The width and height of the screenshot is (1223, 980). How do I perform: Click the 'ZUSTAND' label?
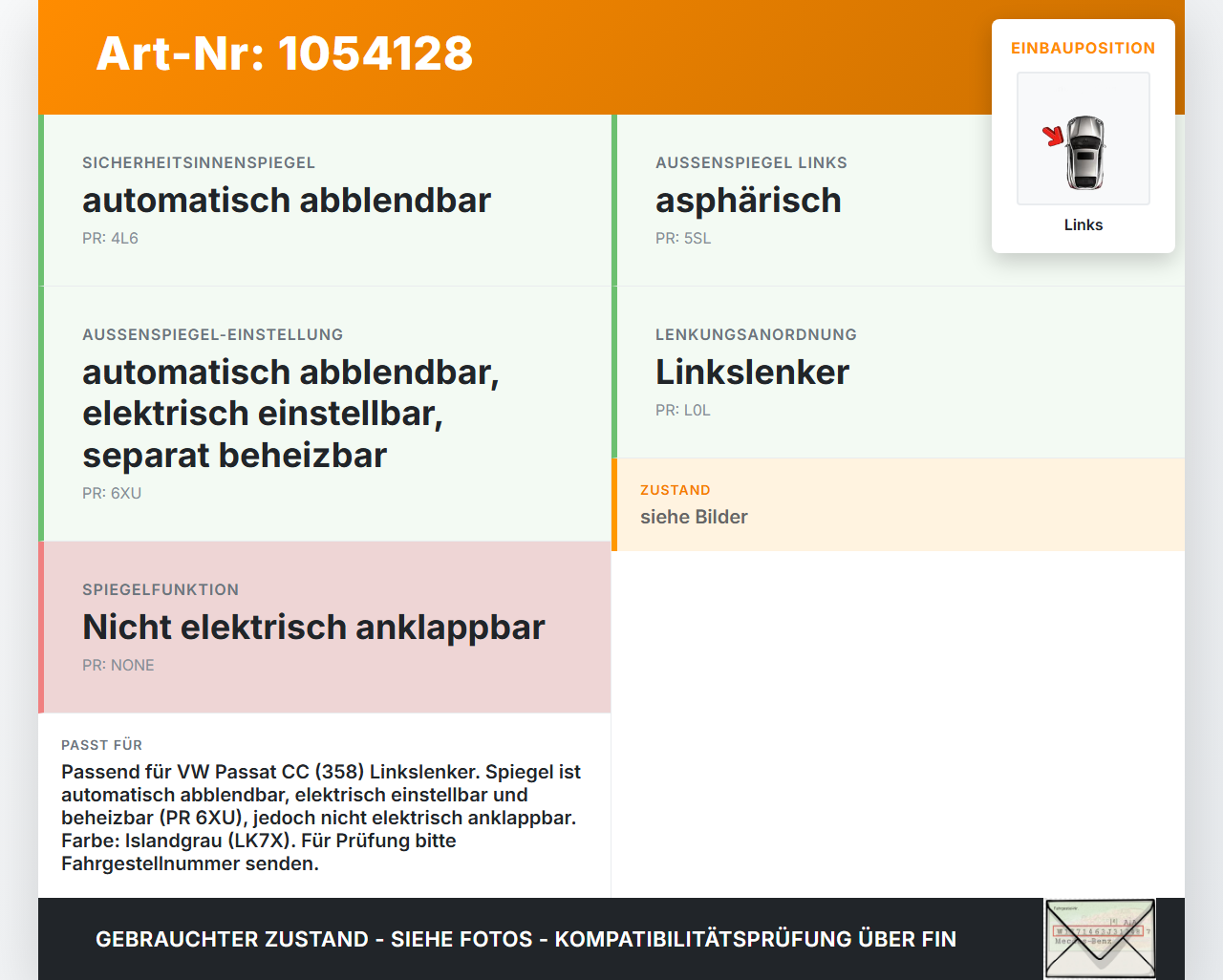[676, 490]
